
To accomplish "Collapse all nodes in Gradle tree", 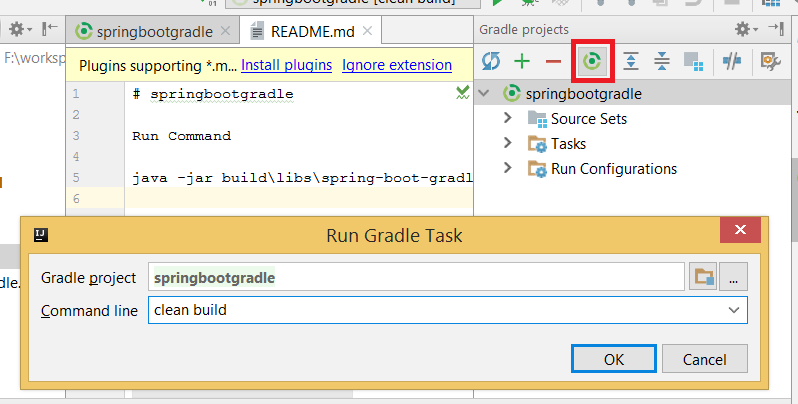I will 662,62.
